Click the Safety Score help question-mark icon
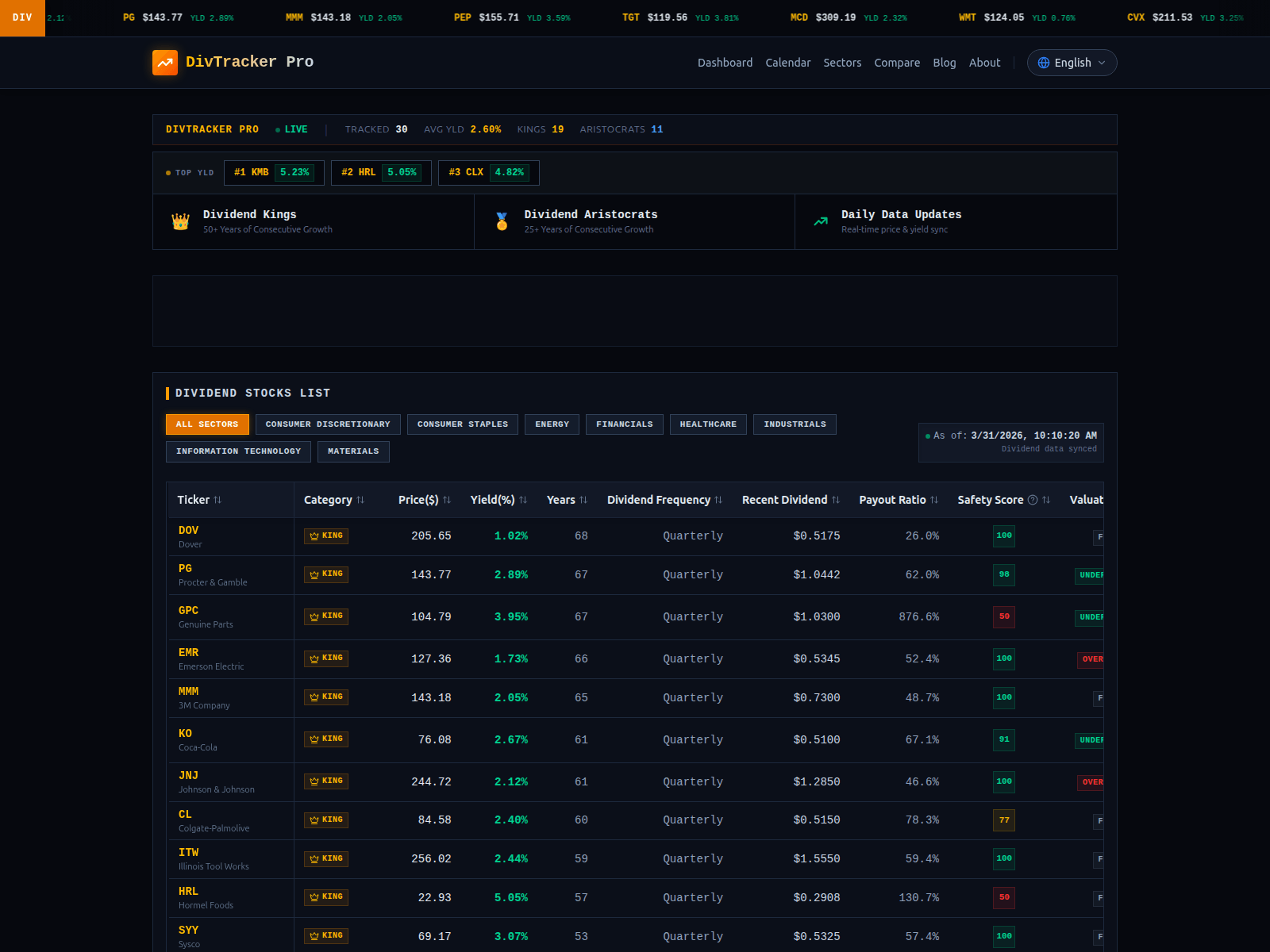Screen dimensions: 1270x952 (x=1032, y=500)
